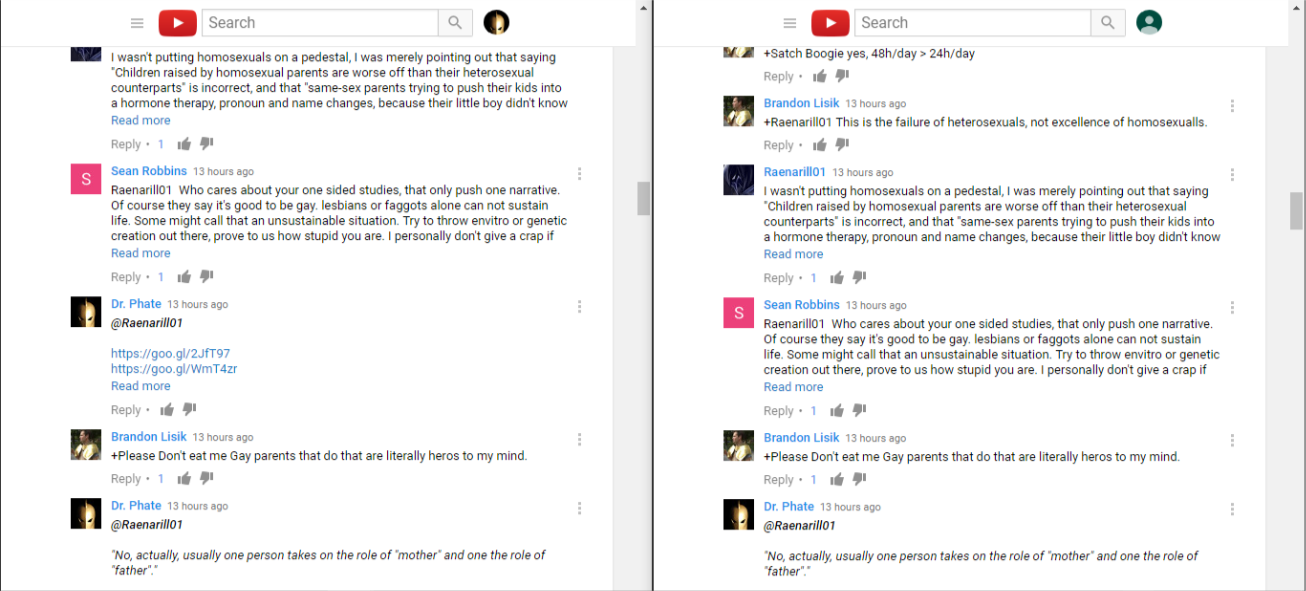Screen dimensions: 1306x591
Task: Expand Read more on Raenarill01's comment, left window
Action: (x=141, y=120)
